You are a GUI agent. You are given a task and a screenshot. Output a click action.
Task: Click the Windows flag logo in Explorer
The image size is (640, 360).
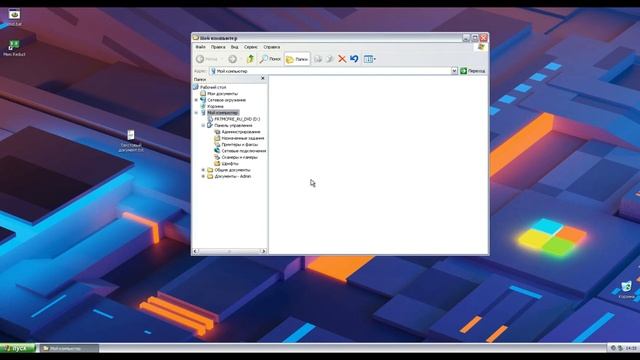click(481, 47)
